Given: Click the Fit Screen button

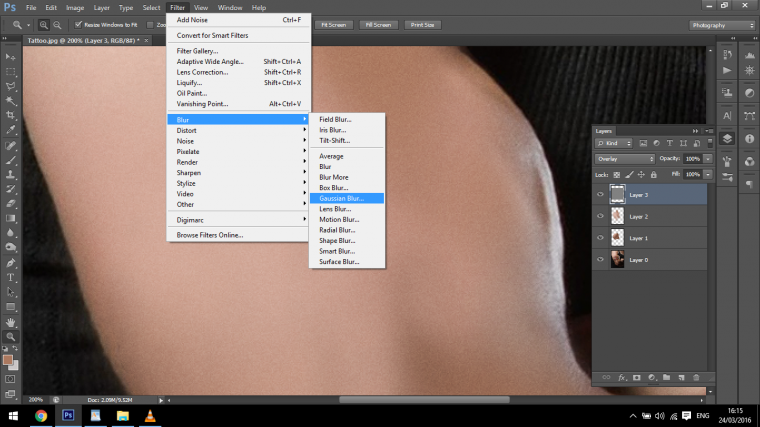Looking at the screenshot, I should pyautogui.click(x=334, y=25).
